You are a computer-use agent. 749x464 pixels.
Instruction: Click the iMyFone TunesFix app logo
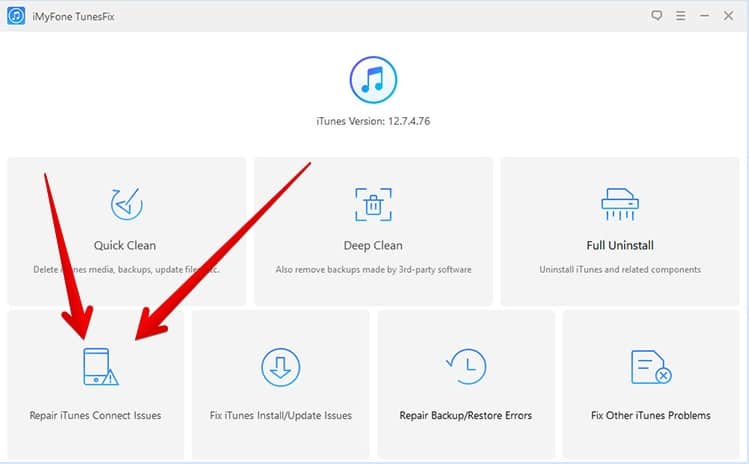tap(16, 16)
